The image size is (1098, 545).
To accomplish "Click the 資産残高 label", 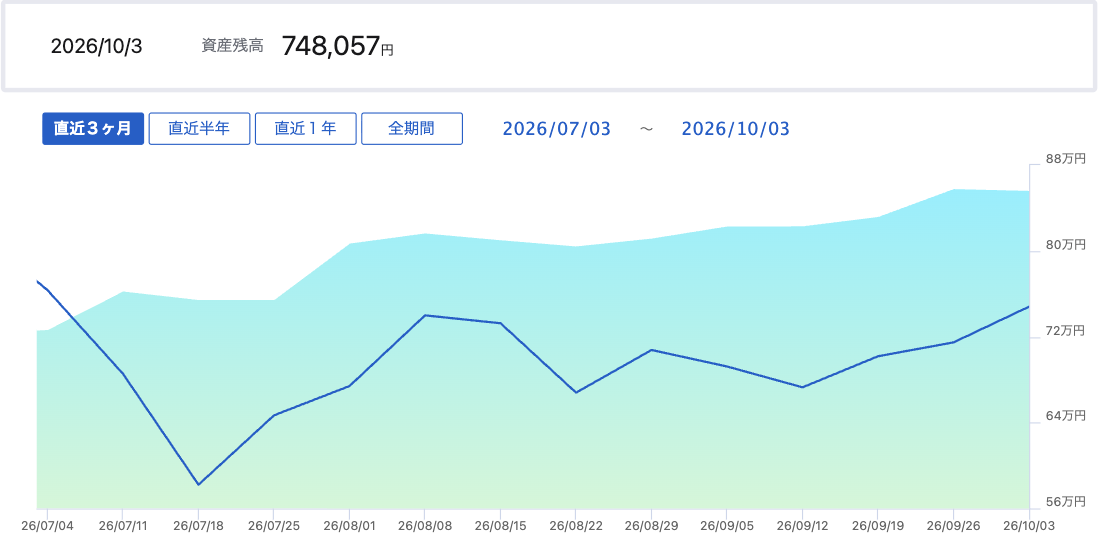I will (x=232, y=47).
